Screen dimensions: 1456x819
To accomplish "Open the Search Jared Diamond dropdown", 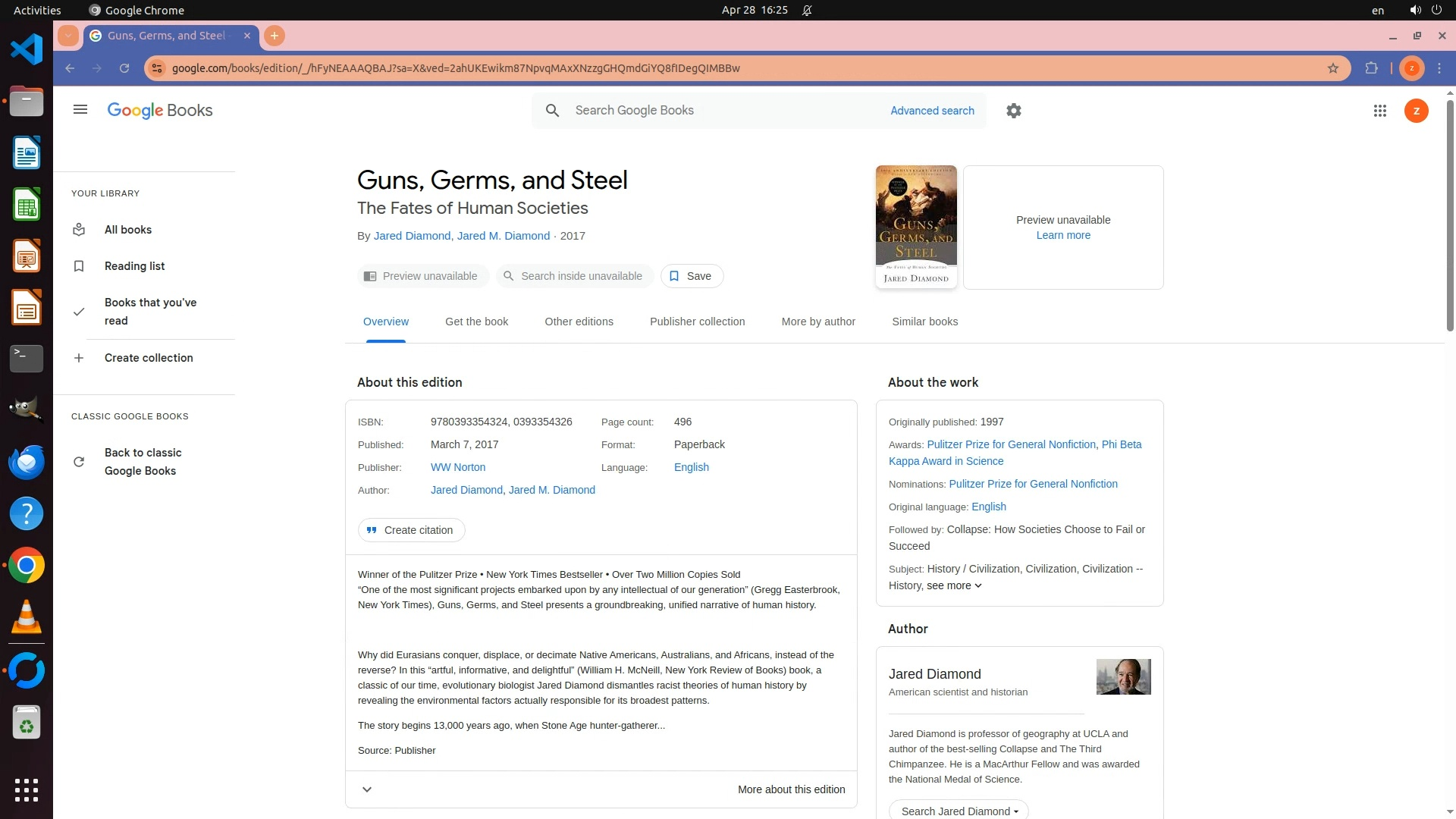I will (959, 811).
